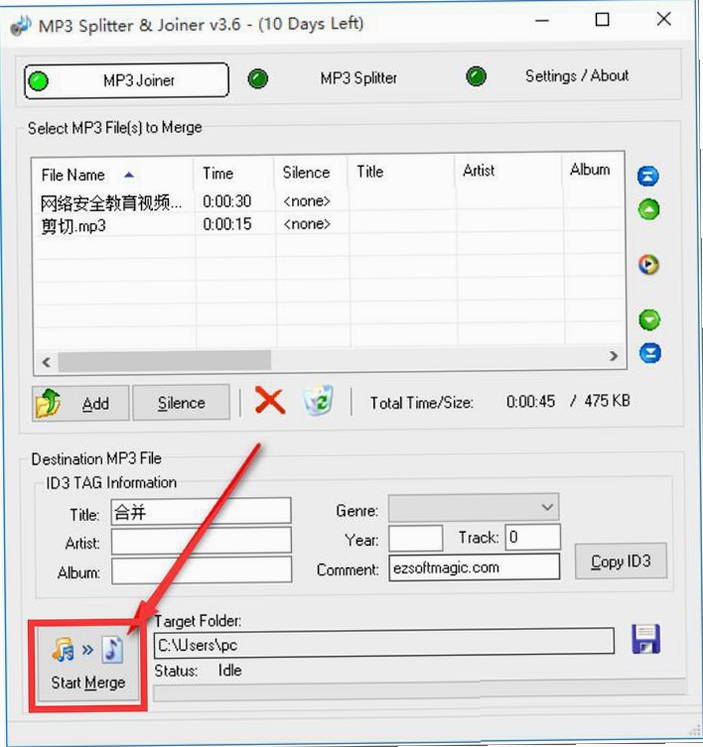
Task: Click the horizontal scrollbar thumb
Action: point(165,361)
